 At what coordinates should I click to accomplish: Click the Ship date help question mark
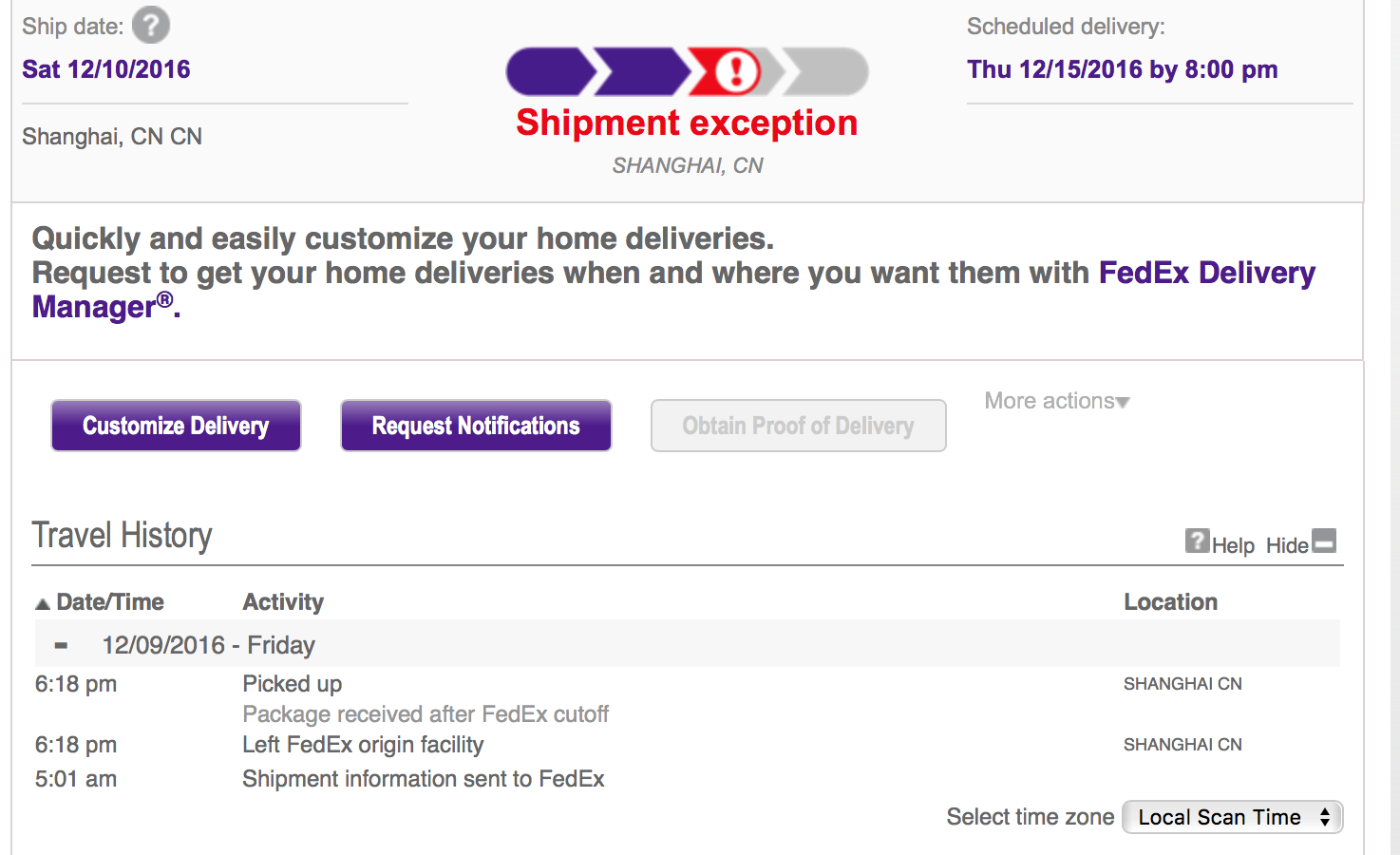tap(151, 26)
